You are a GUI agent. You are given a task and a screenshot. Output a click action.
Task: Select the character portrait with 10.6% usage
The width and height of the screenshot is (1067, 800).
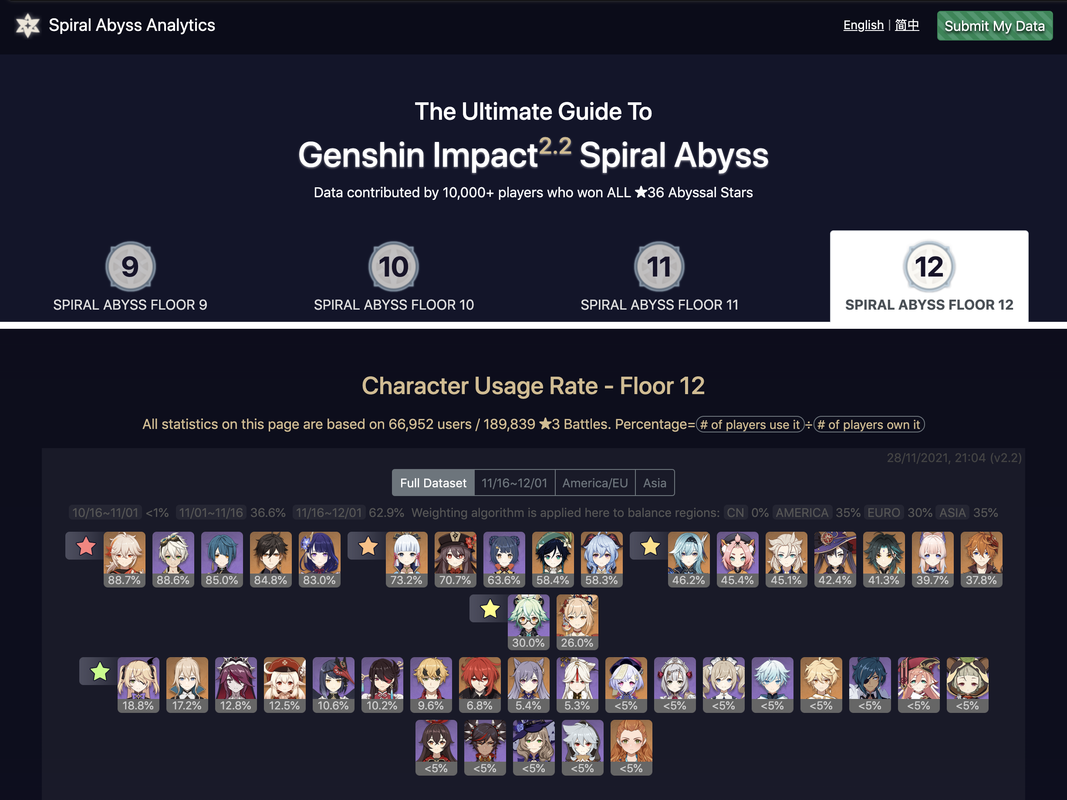[333, 684]
